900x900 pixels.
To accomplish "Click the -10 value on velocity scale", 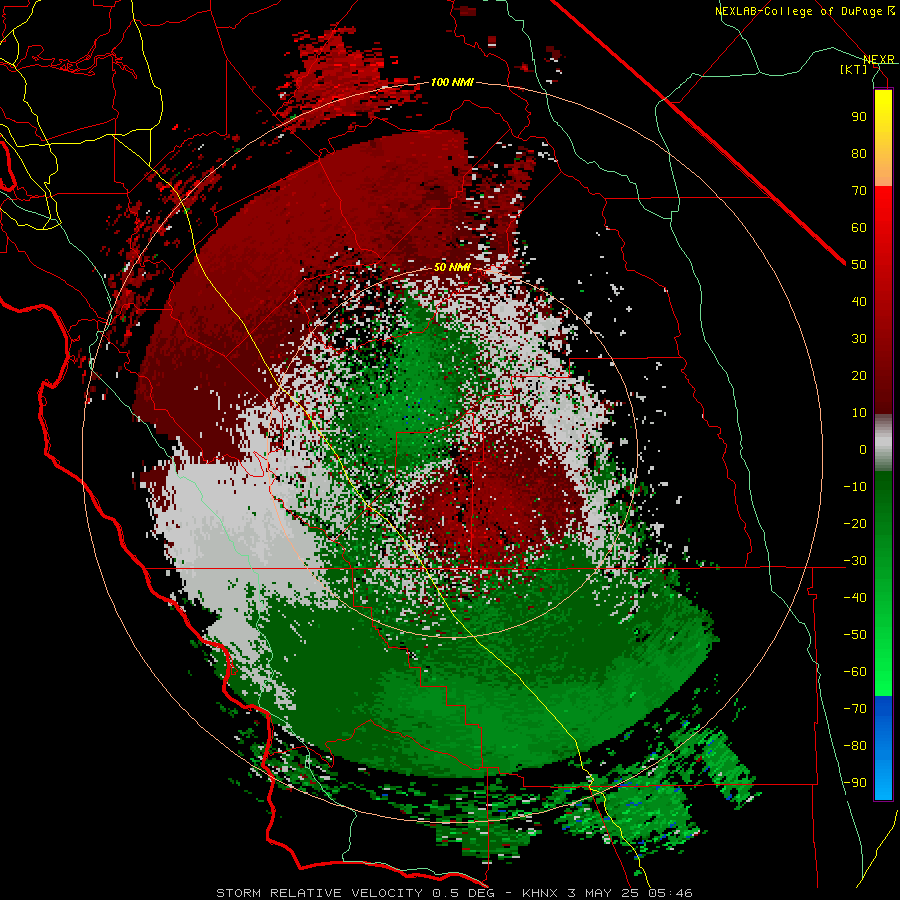I will pos(855,487).
